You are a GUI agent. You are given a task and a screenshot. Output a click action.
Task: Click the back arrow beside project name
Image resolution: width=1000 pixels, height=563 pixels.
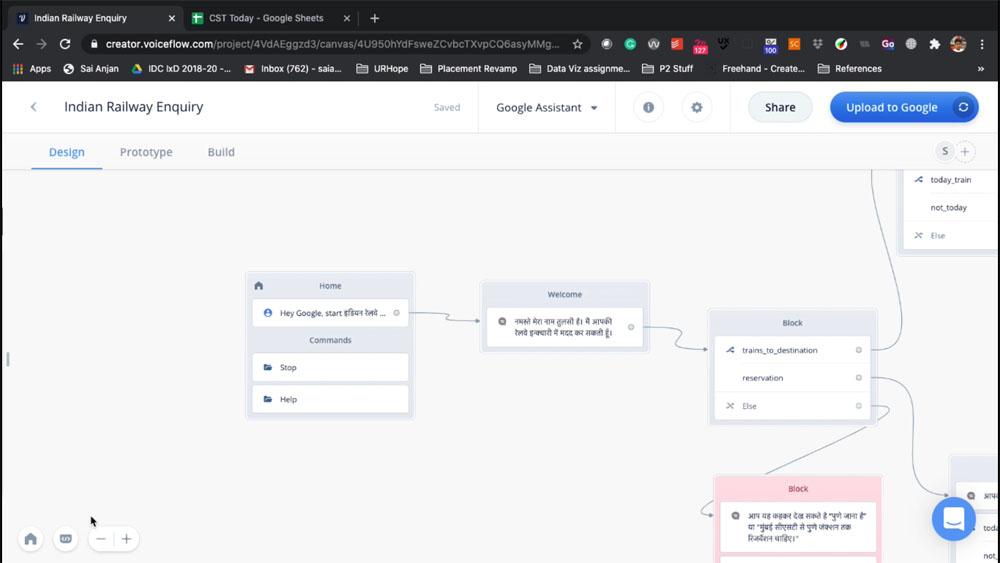pyautogui.click(x=34, y=107)
